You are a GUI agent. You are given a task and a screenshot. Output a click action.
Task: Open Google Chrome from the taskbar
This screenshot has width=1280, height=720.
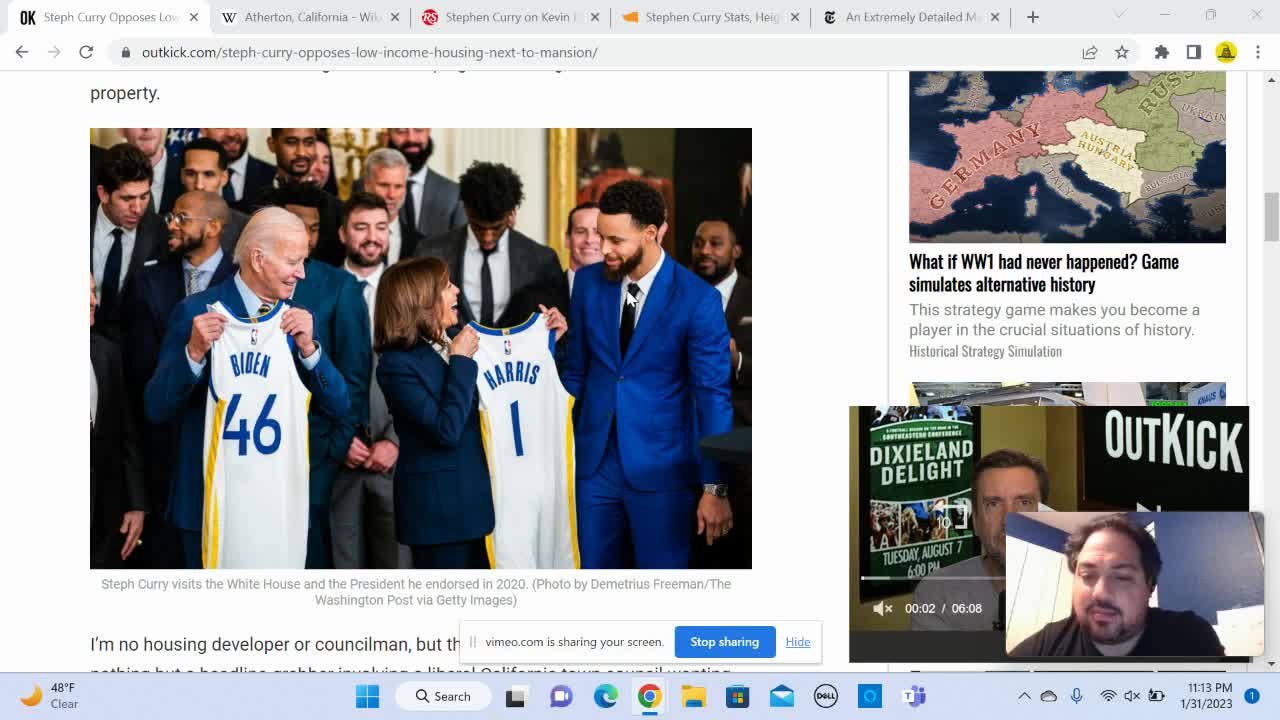pos(649,696)
